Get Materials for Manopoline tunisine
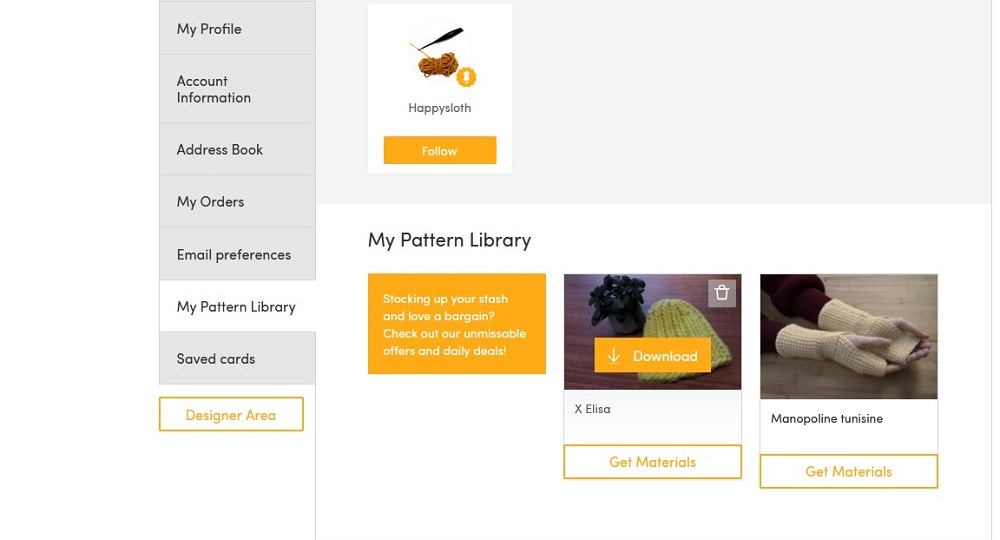1000x540 pixels. [849, 471]
